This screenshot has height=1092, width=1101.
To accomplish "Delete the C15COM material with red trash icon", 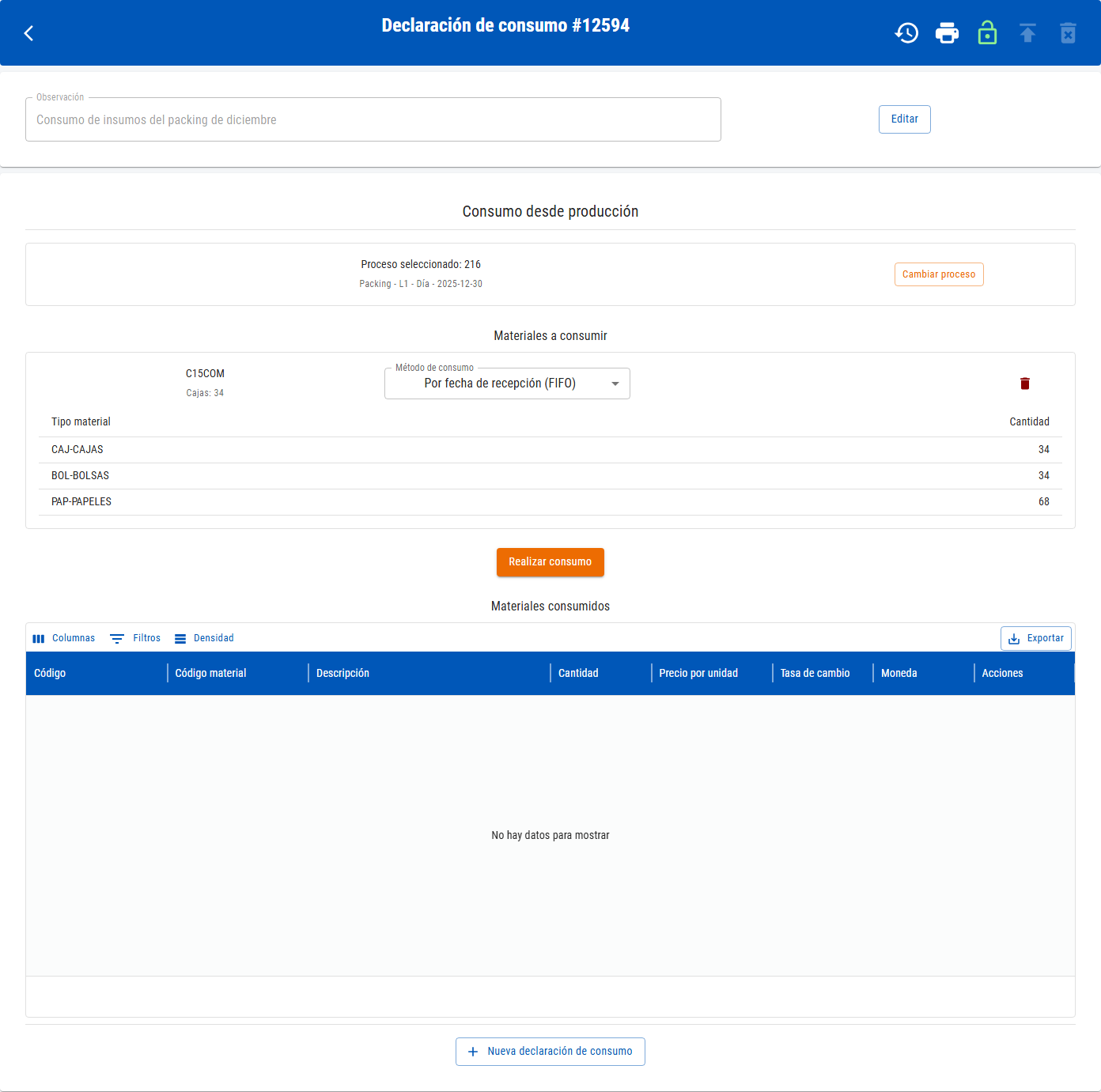I will 1025,384.
